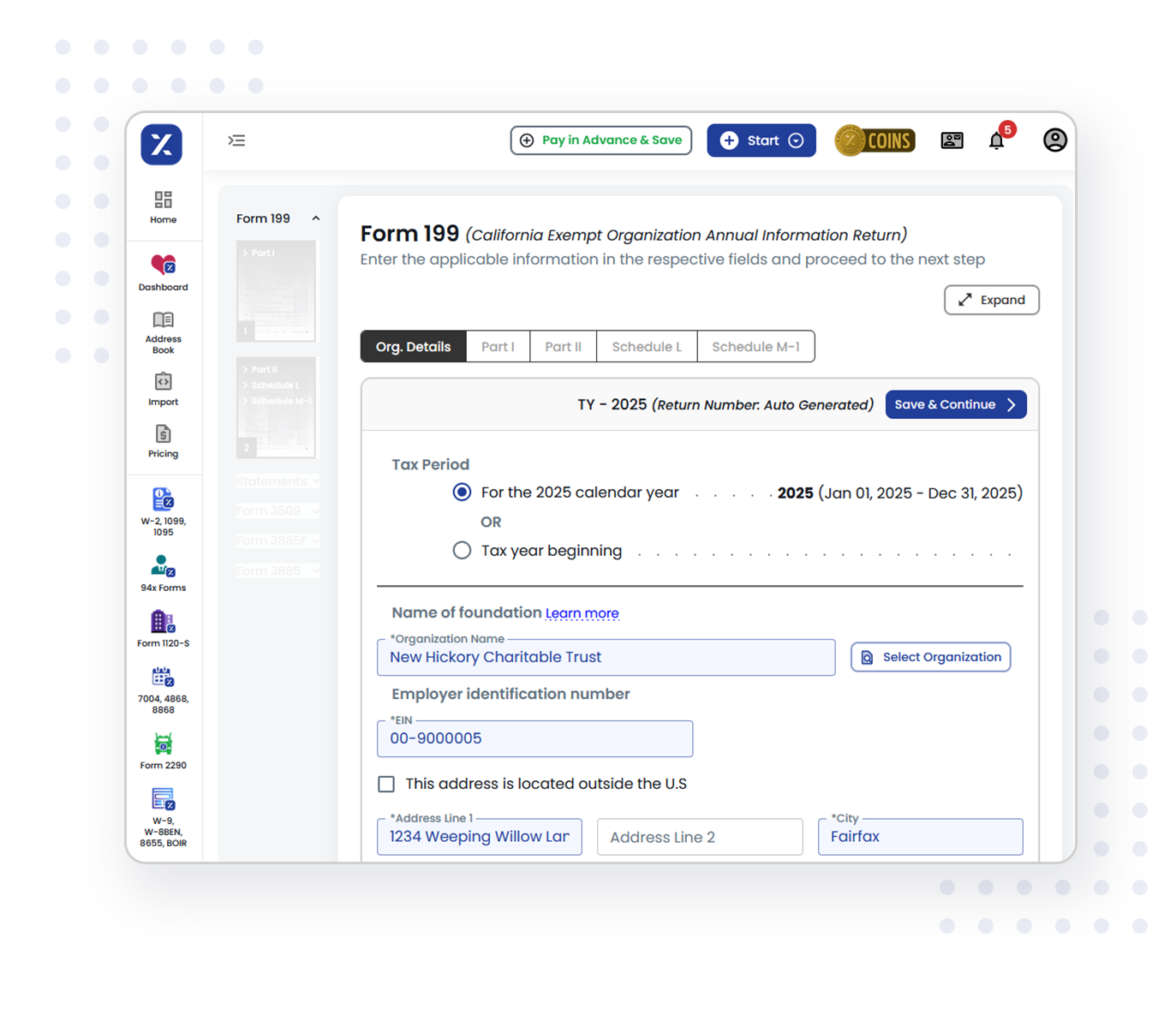Click the Select Organization button
Screen dimensions: 1176x1015
pyautogui.click(x=930, y=658)
